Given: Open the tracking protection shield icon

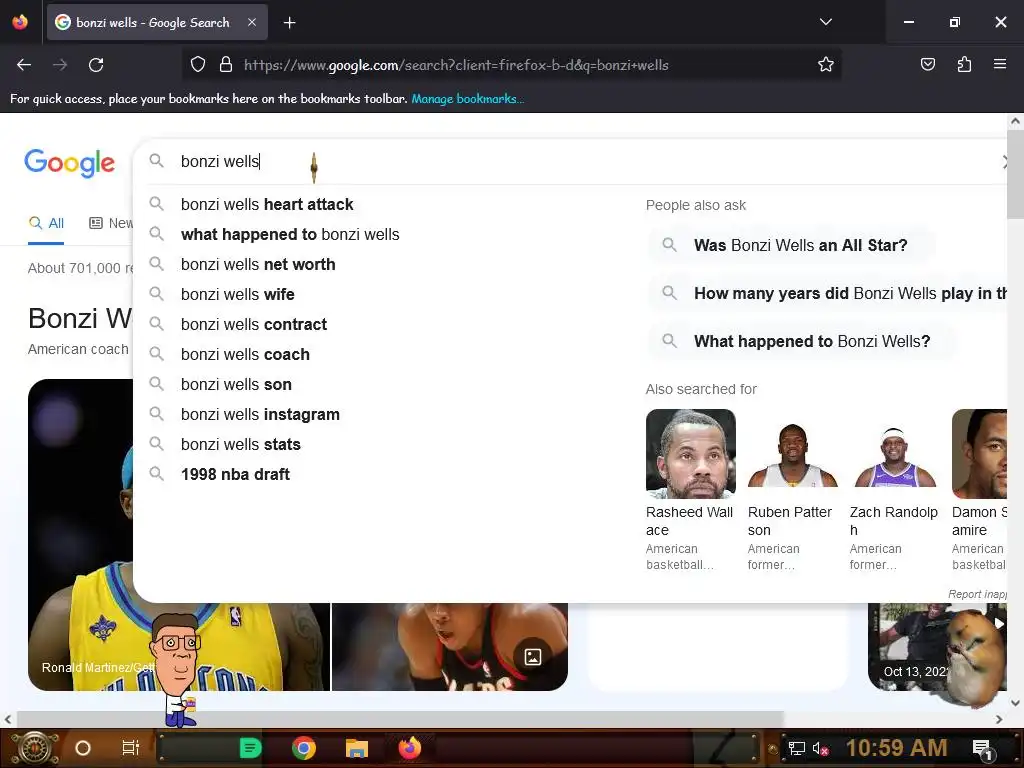Looking at the screenshot, I should coord(198,65).
